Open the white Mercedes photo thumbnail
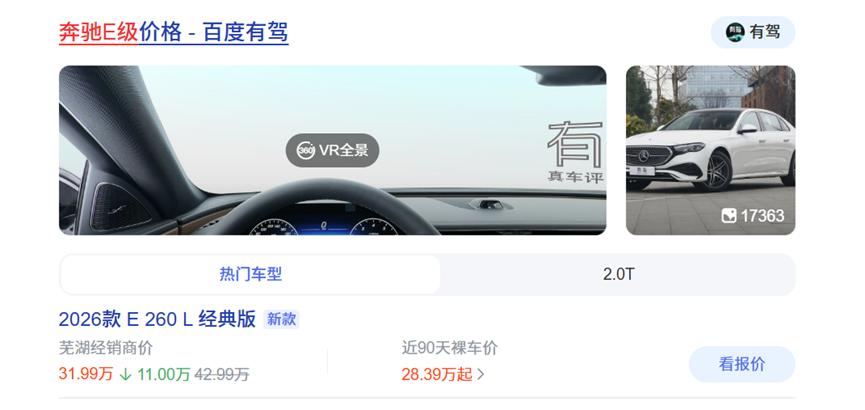 [x=711, y=150]
